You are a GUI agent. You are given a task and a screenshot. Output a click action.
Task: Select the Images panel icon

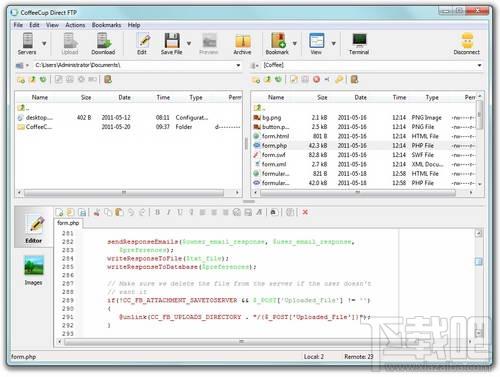(33, 270)
